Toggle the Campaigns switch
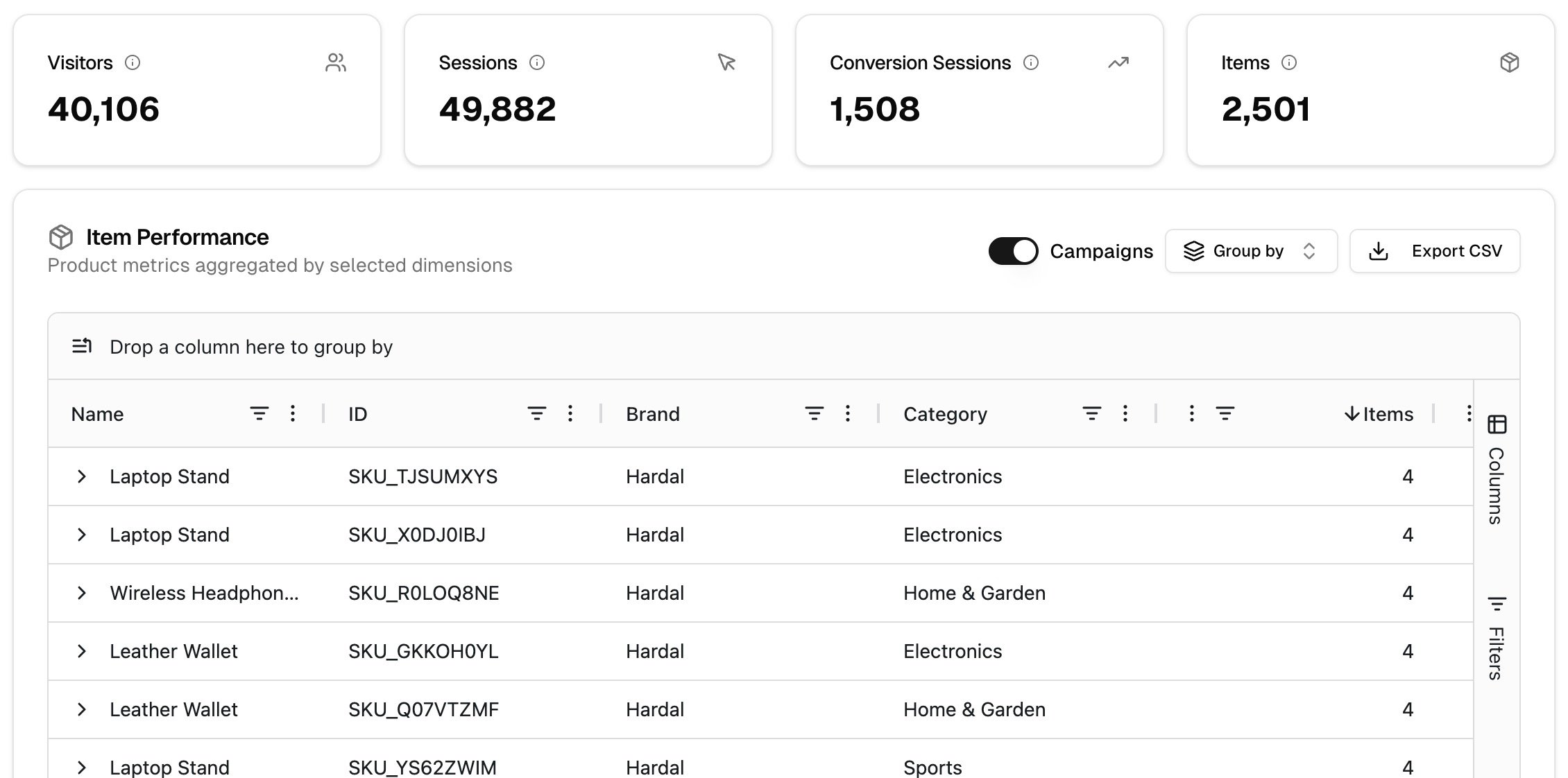Image resolution: width=1568 pixels, height=778 pixels. (1013, 251)
